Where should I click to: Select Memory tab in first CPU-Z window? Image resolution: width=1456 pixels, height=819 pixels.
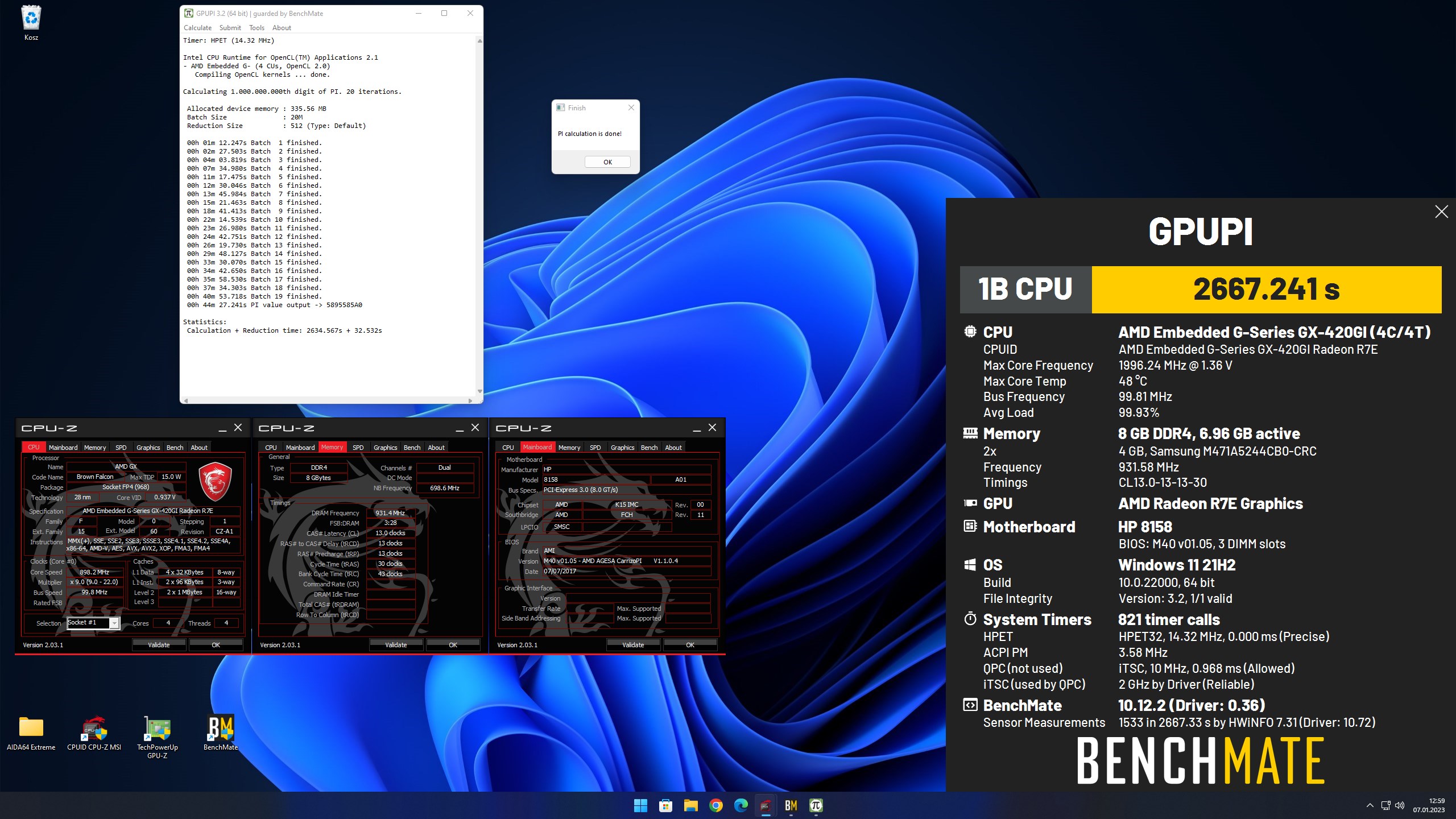point(95,448)
